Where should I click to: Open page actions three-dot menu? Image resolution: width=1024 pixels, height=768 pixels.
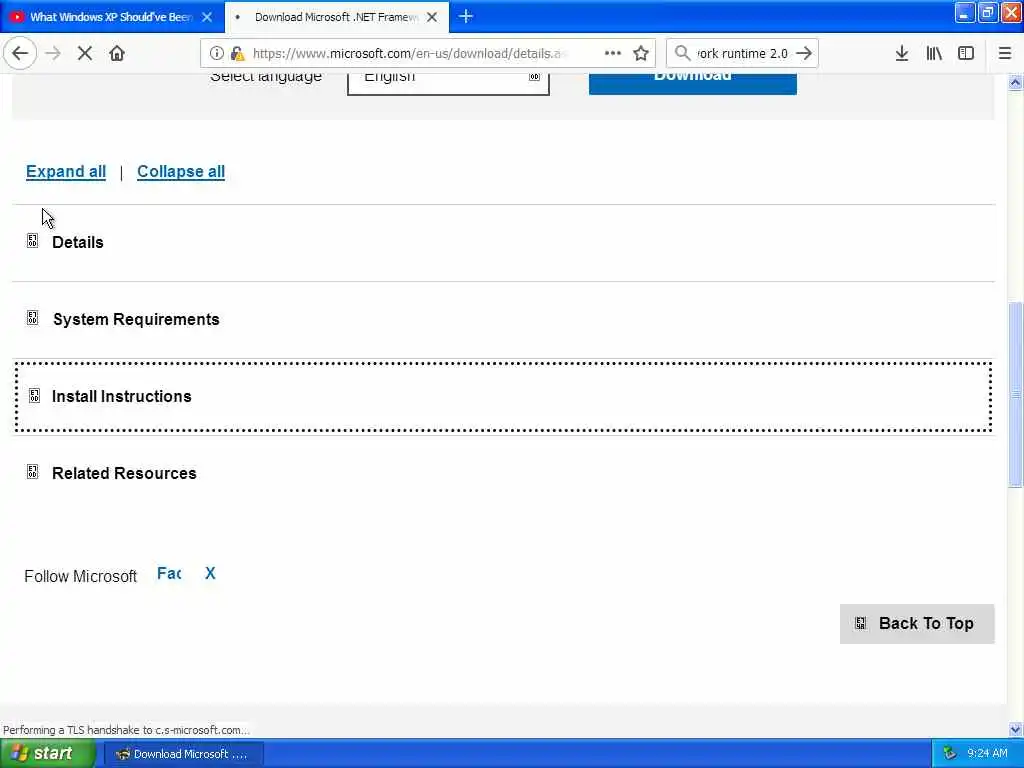tap(613, 53)
